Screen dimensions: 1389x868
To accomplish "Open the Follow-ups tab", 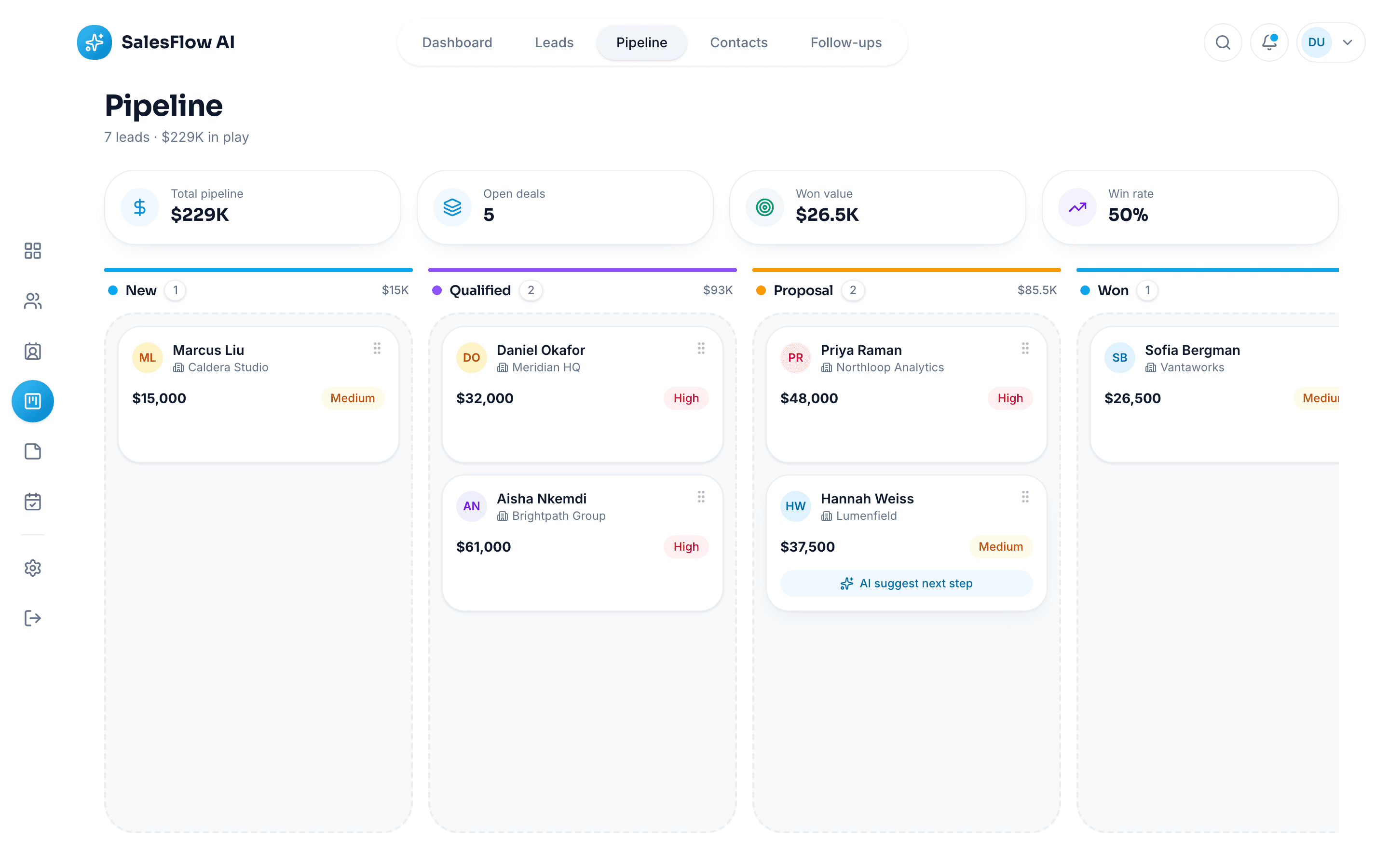I will click(845, 42).
